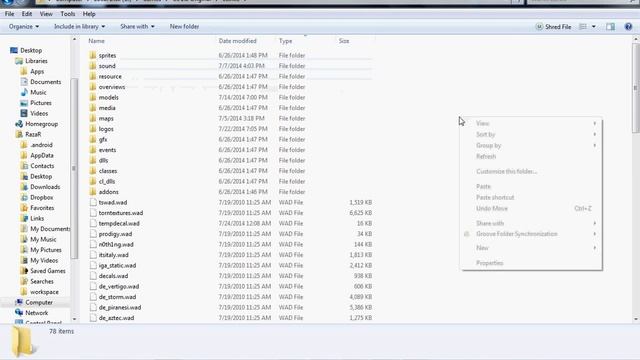This screenshot has width=640, height=360.
Task: Select the torntextures.wad file name
Action: coord(121,213)
